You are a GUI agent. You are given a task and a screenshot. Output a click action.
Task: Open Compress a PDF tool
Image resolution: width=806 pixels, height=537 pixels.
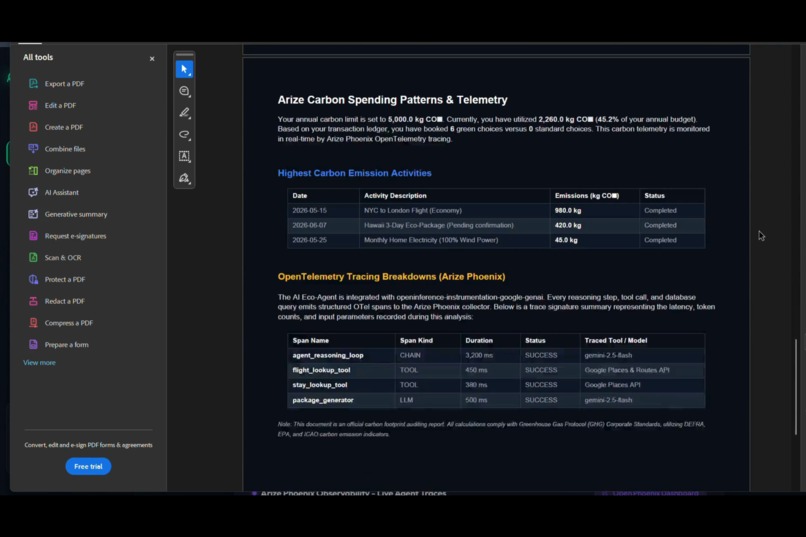(x=69, y=323)
